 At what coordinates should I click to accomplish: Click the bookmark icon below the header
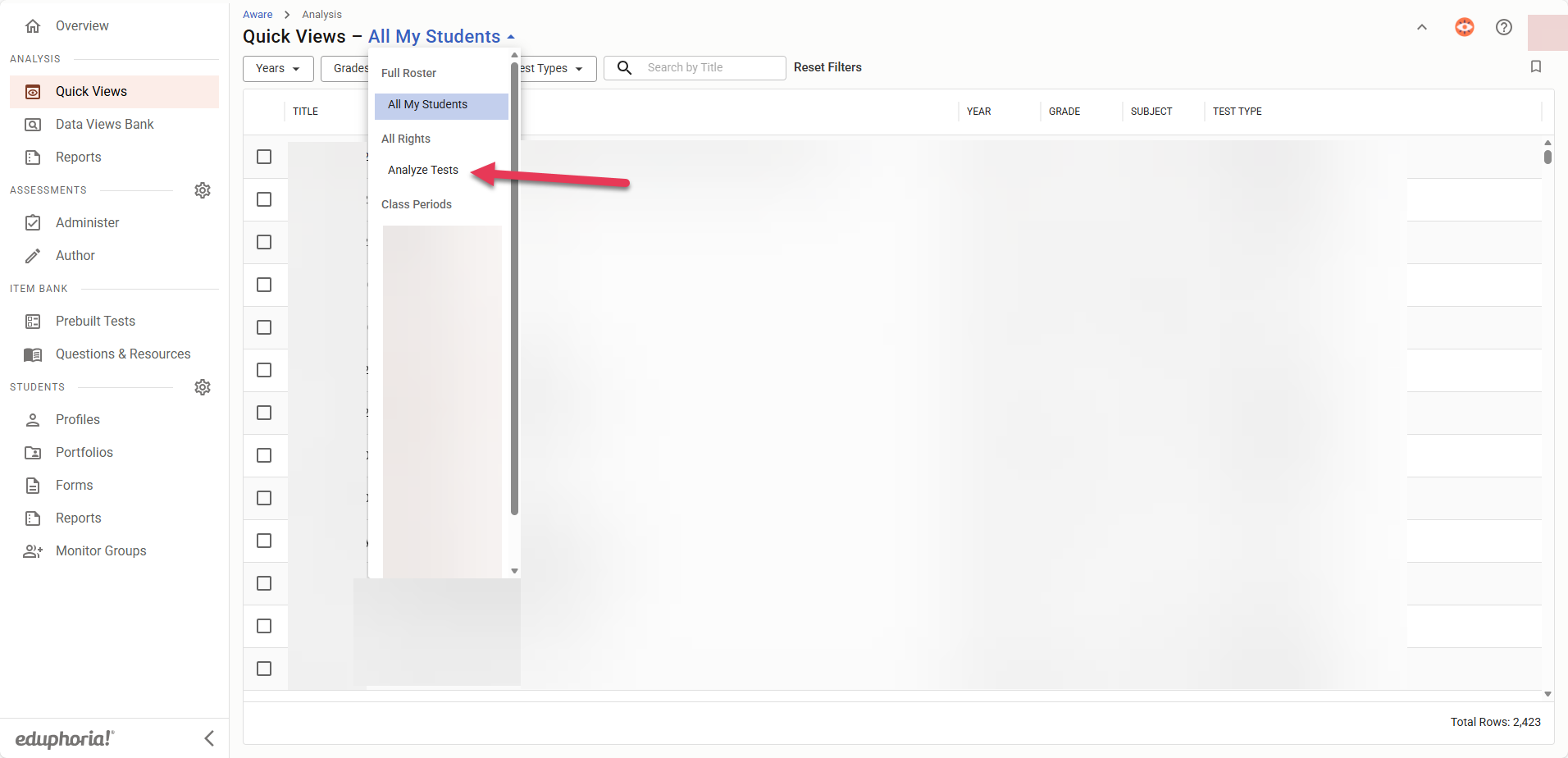(x=1535, y=66)
